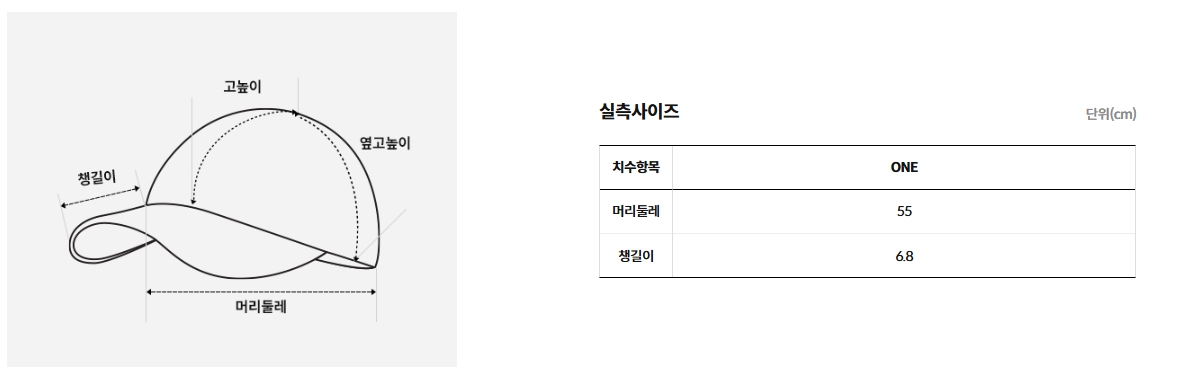1186x377 pixels.
Task: Click the 치수항목 table header cell
Action: tap(636, 167)
